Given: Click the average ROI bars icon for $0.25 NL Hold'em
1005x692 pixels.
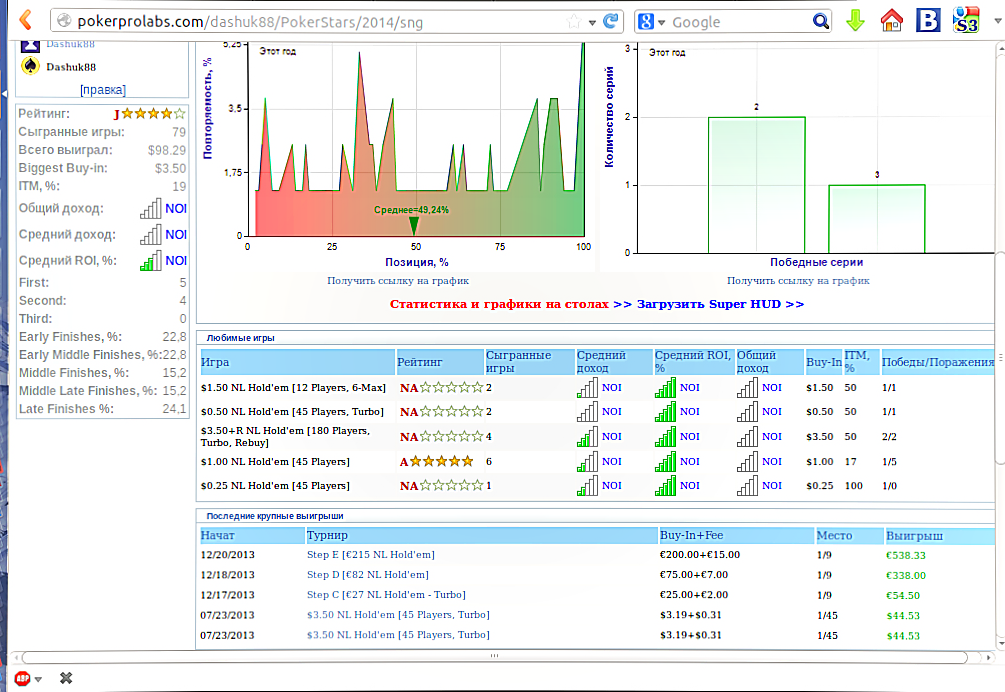Looking at the screenshot, I should (x=665, y=486).
